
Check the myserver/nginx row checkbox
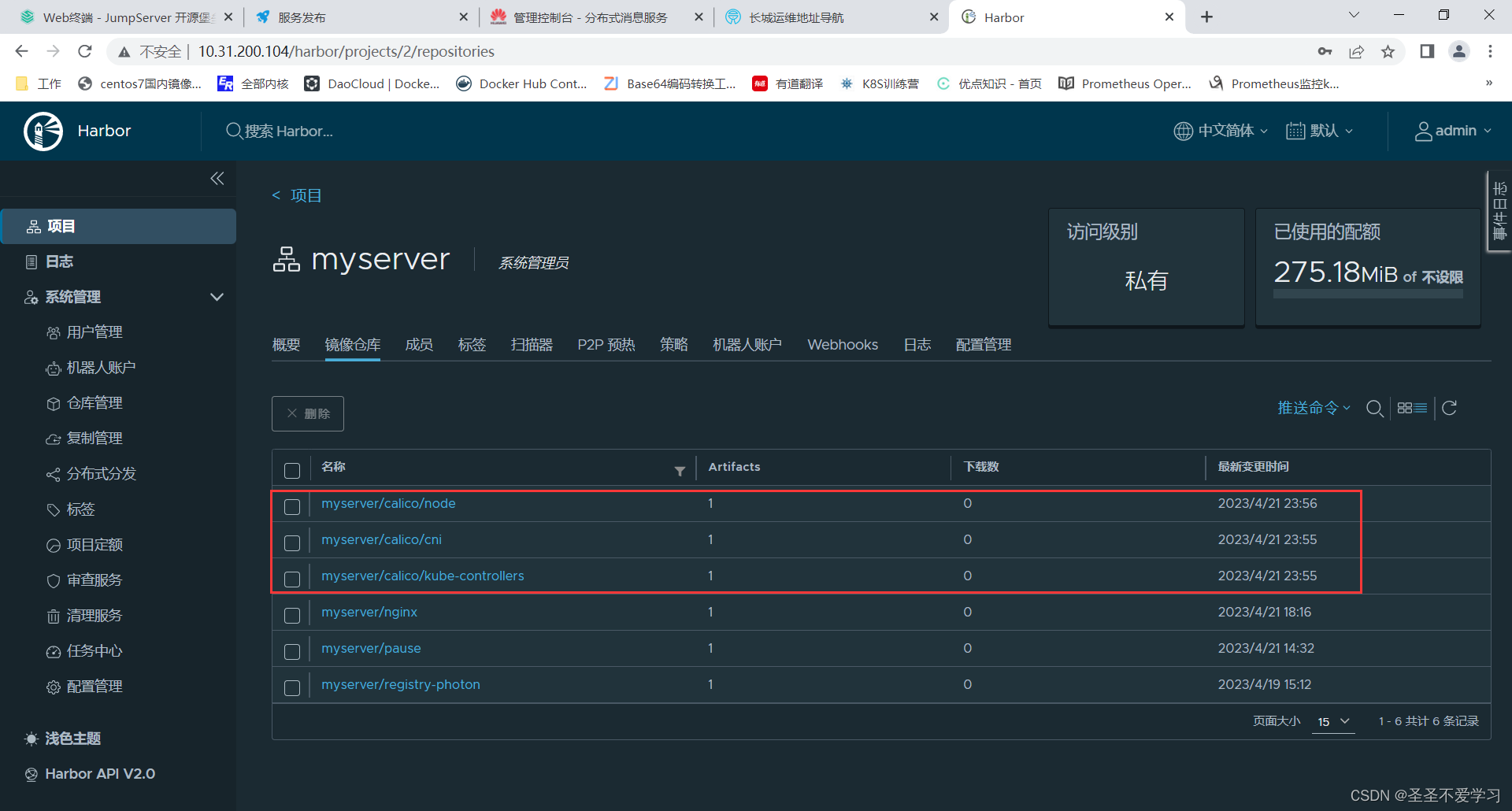coord(292,616)
